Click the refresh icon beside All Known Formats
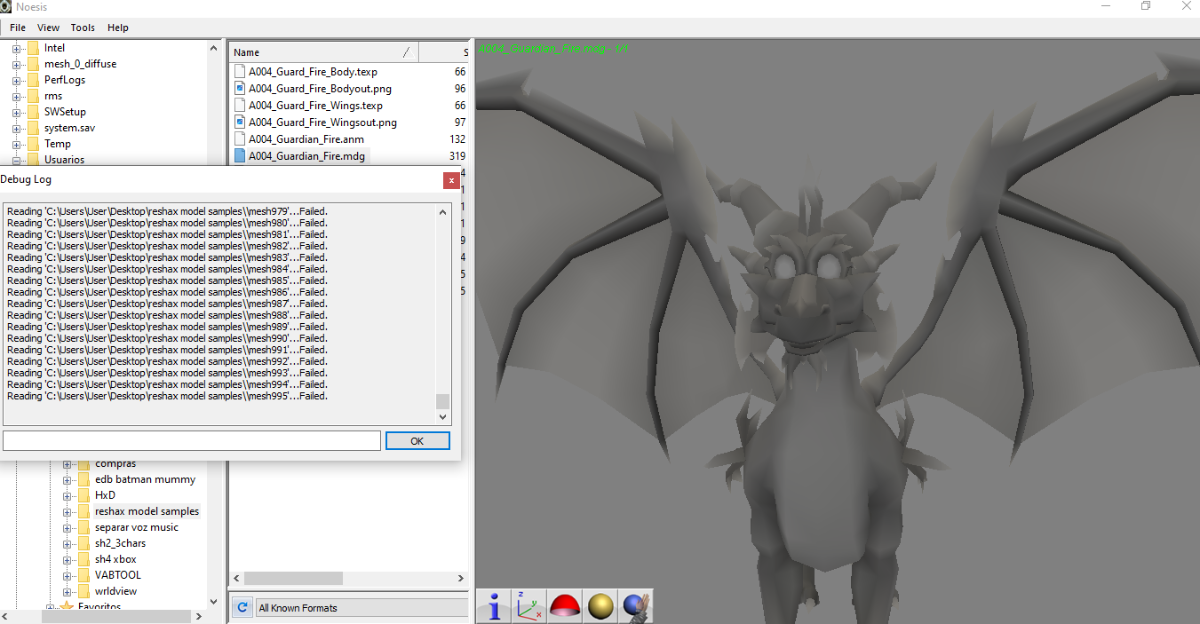 [x=241, y=607]
